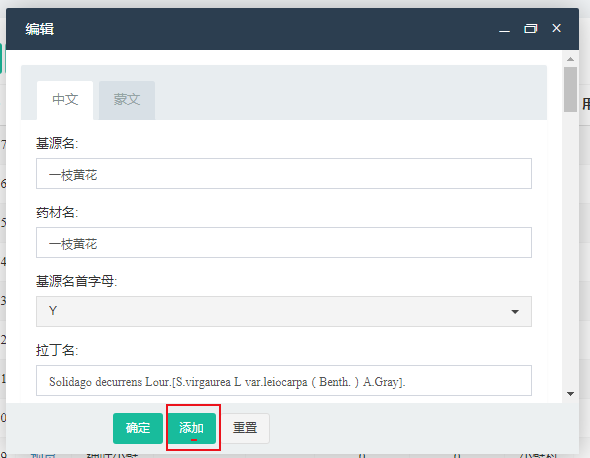The width and height of the screenshot is (590, 458).
Task: Minimize the 编辑 dialog window
Action: [504, 29]
